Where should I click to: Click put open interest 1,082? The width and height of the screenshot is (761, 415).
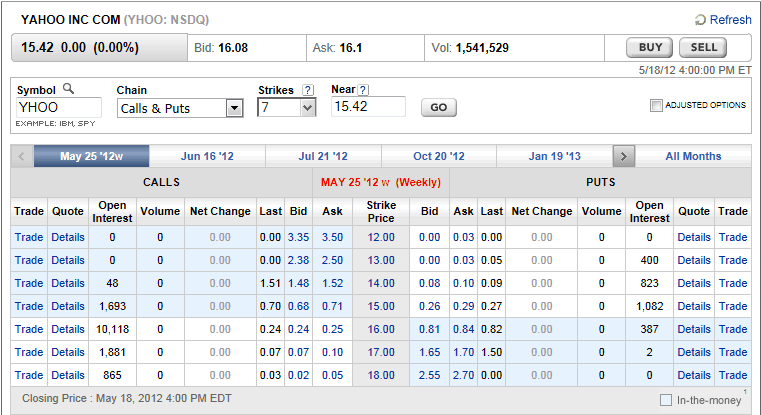pos(649,306)
